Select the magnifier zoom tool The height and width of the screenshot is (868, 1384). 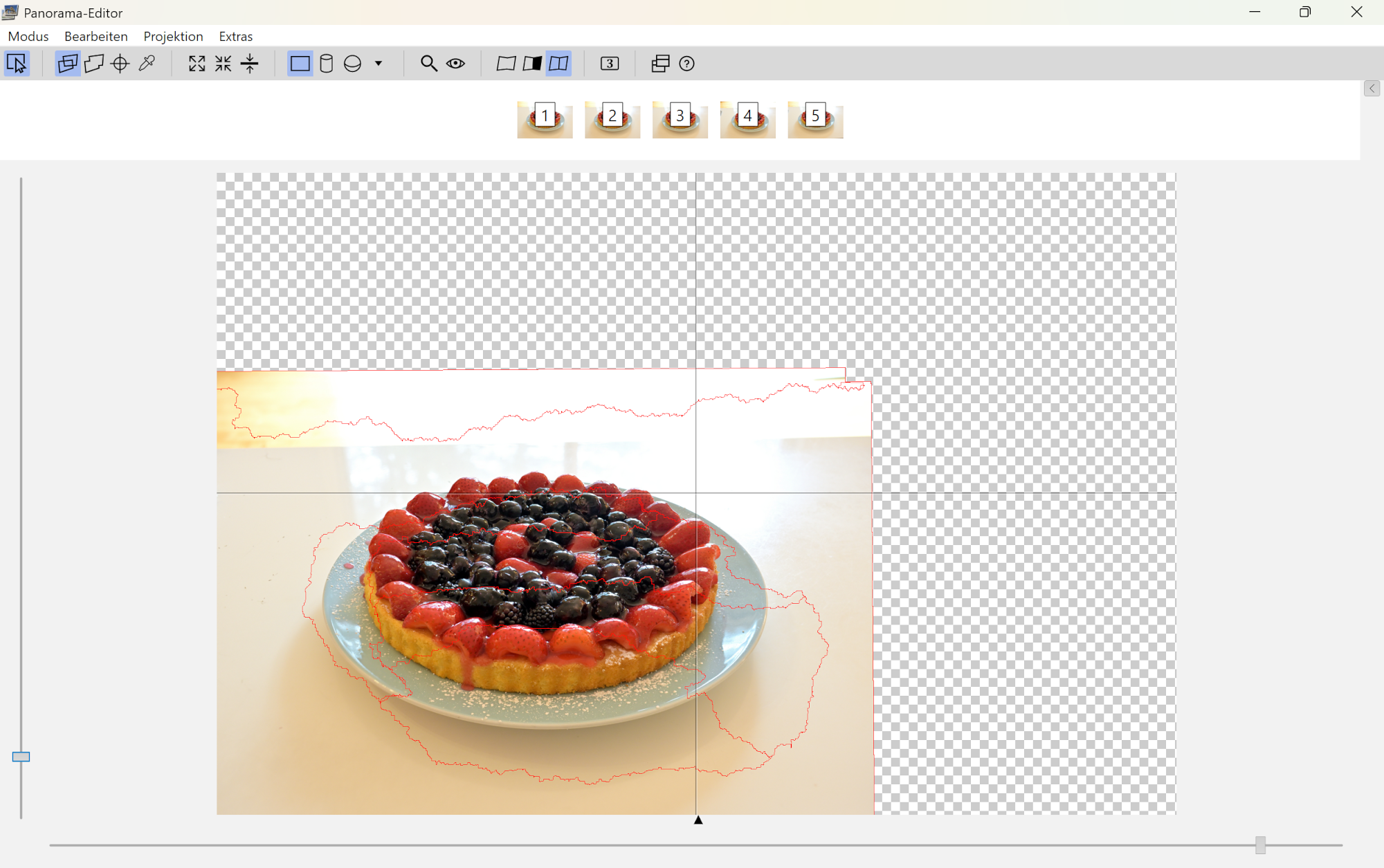428,64
